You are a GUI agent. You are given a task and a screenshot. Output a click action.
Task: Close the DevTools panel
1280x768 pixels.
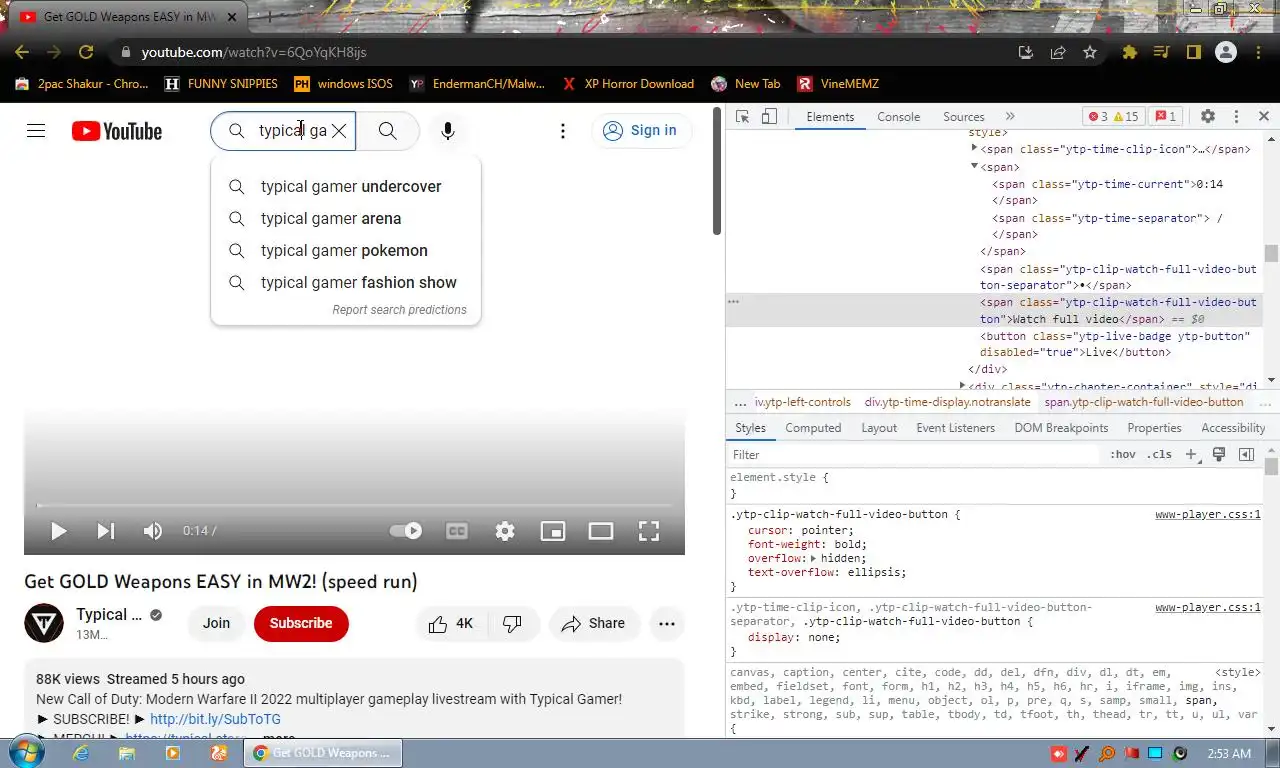click(x=1264, y=117)
